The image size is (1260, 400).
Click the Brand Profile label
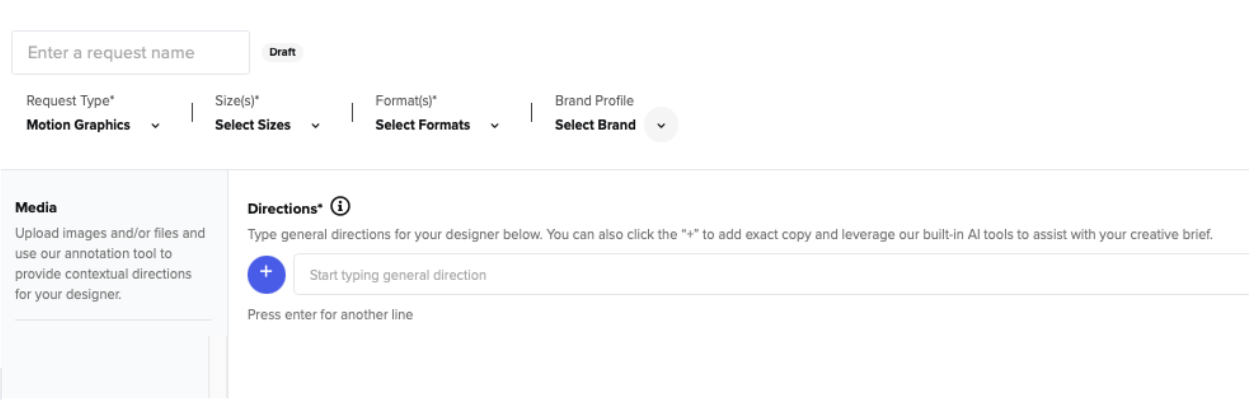click(594, 101)
